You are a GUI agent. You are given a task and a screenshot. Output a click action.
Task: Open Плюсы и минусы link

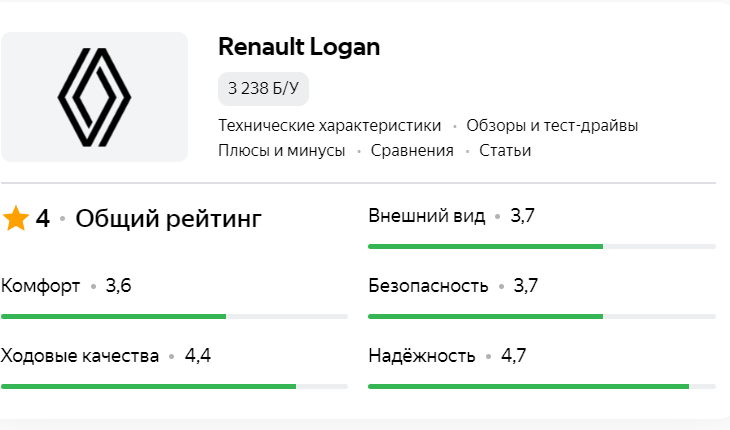pyautogui.click(x=282, y=150)
